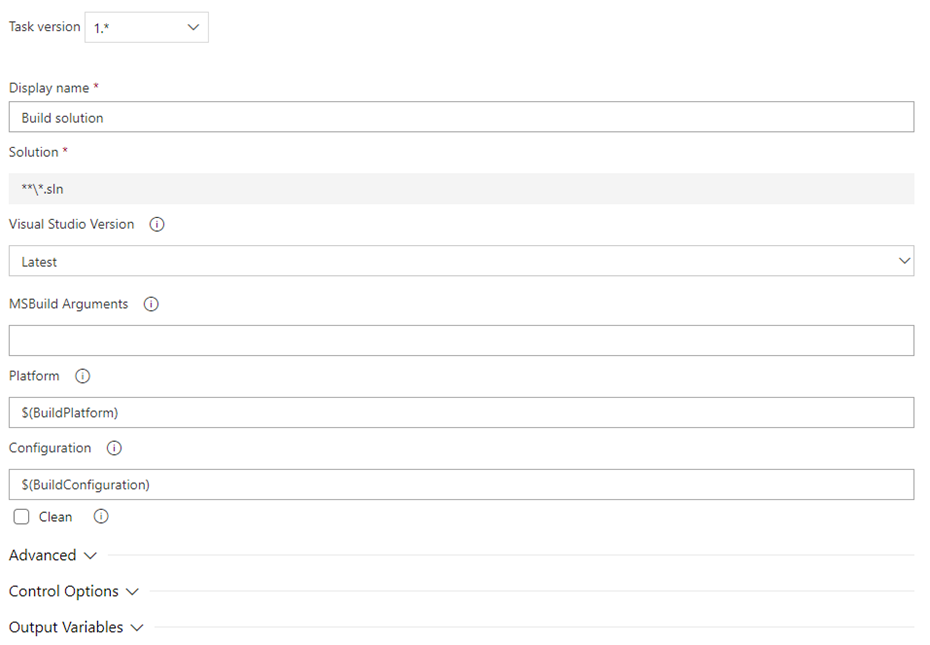Open the Visual Studio Version dropdown
The height and width of the screenshot is (645, 930).
(x=461, y=261)
